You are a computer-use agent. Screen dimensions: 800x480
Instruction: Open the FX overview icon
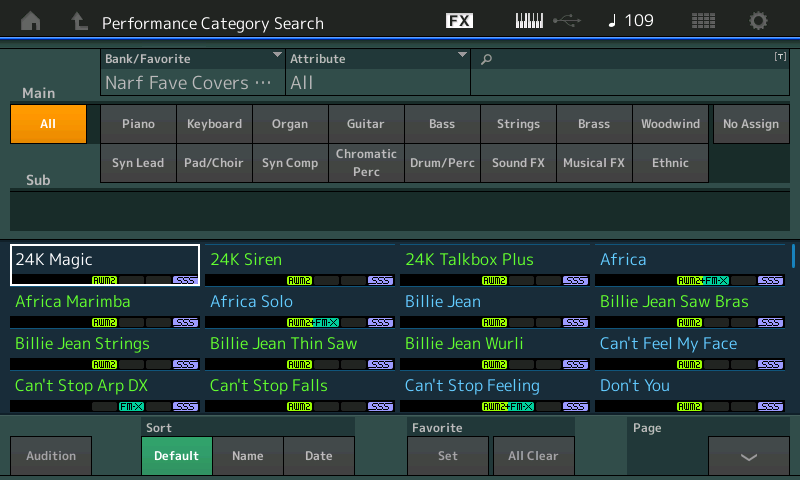pos(459,21)
